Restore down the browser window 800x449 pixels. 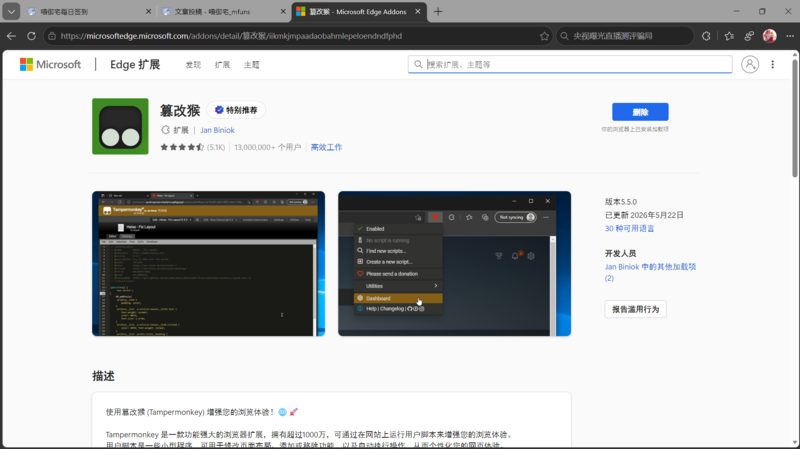point(762,11)
